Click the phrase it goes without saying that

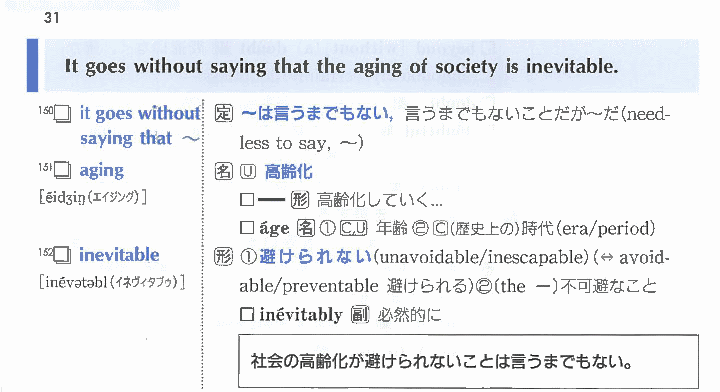point(140,126)
